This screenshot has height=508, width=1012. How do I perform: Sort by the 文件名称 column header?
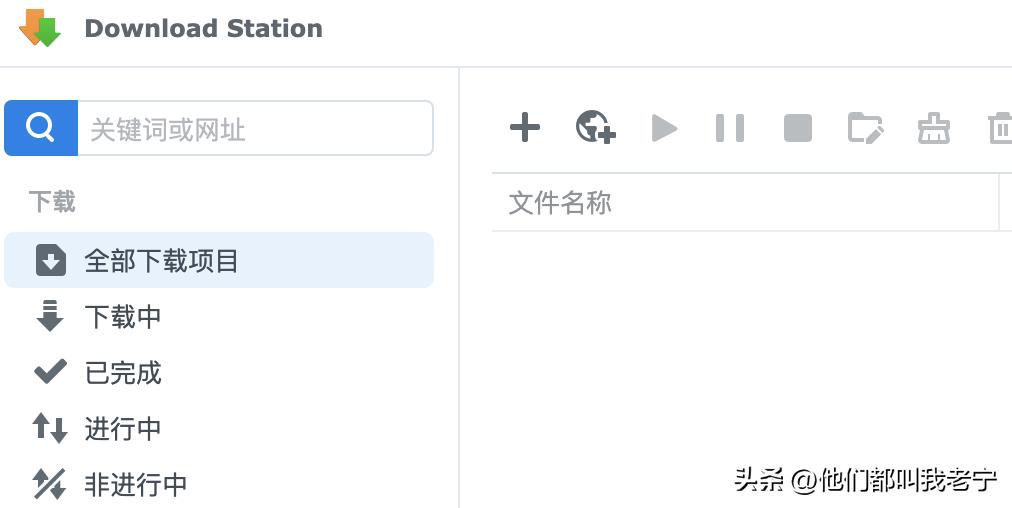560,203
